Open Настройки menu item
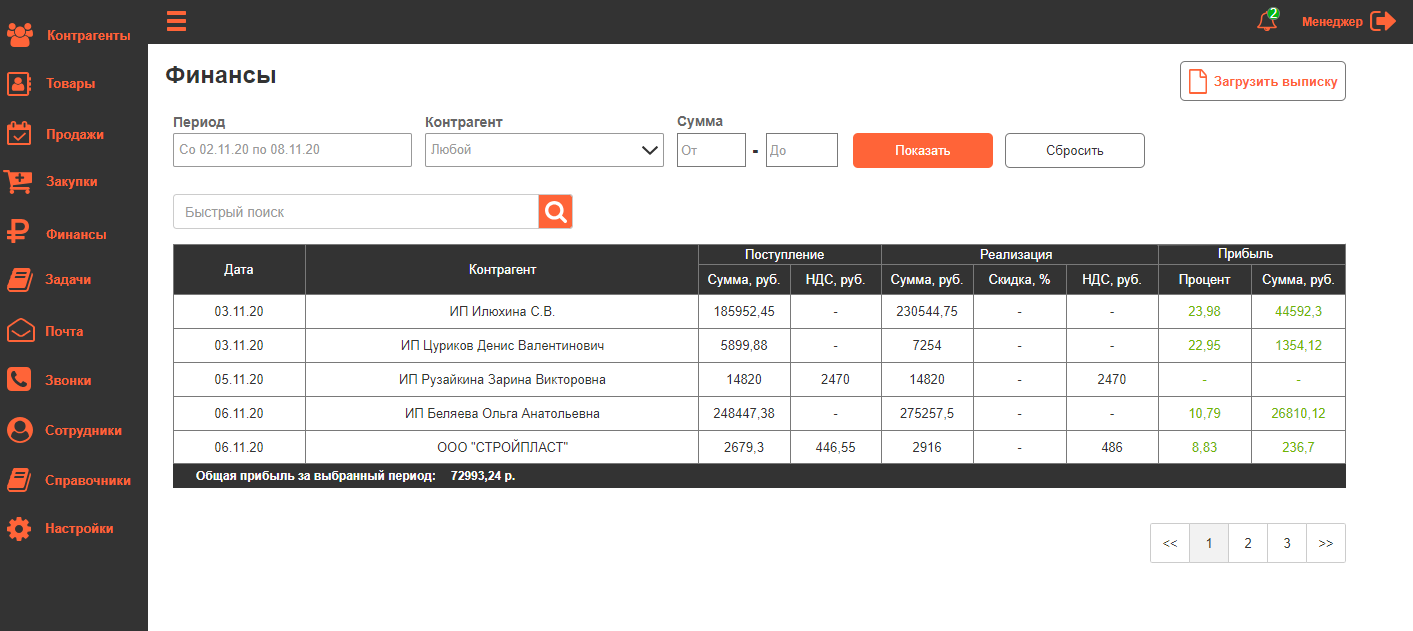Screen dimensions: 1413x631 (x=79, y=529)
